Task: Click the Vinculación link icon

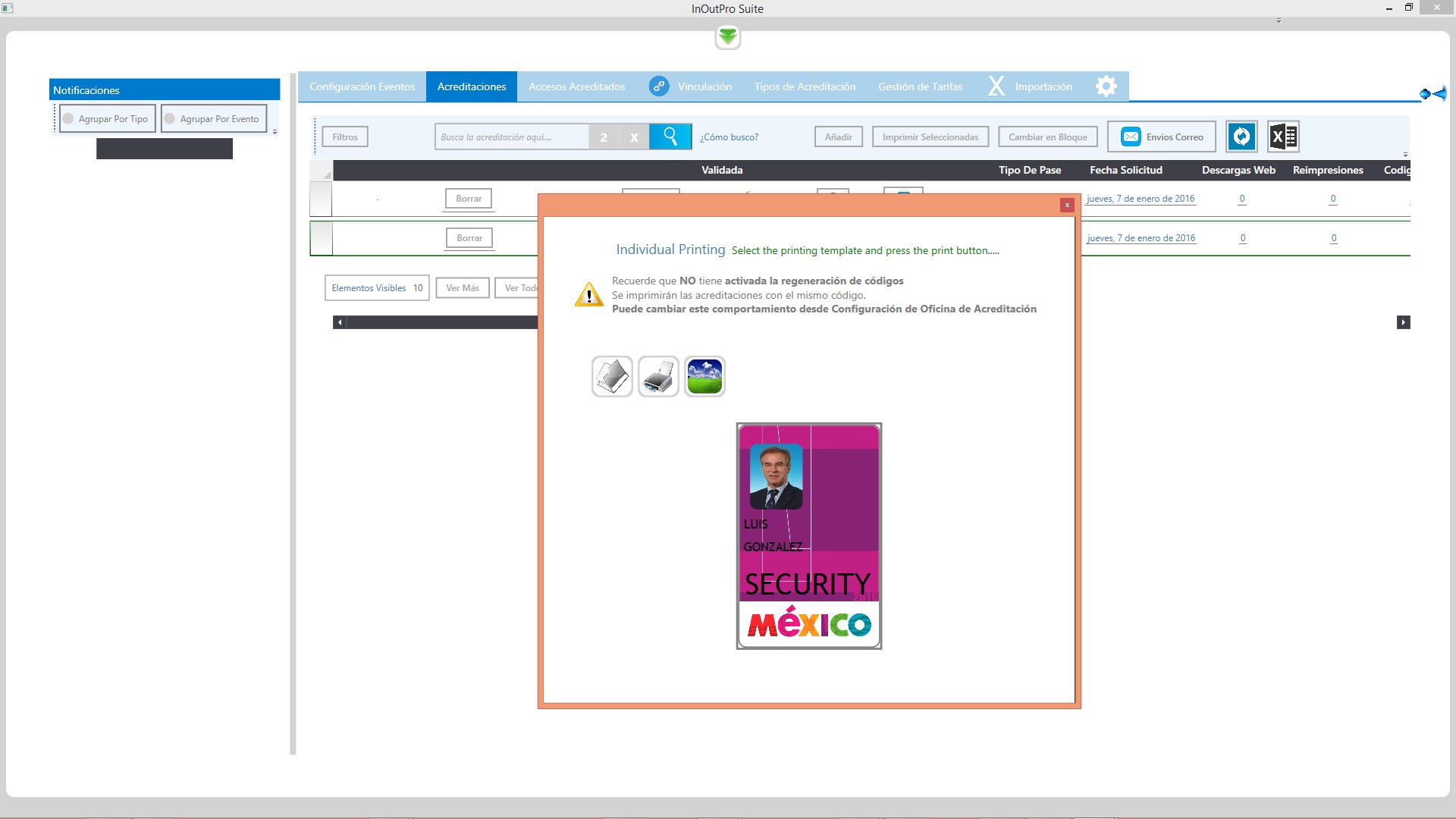Action: pos(659,86)
